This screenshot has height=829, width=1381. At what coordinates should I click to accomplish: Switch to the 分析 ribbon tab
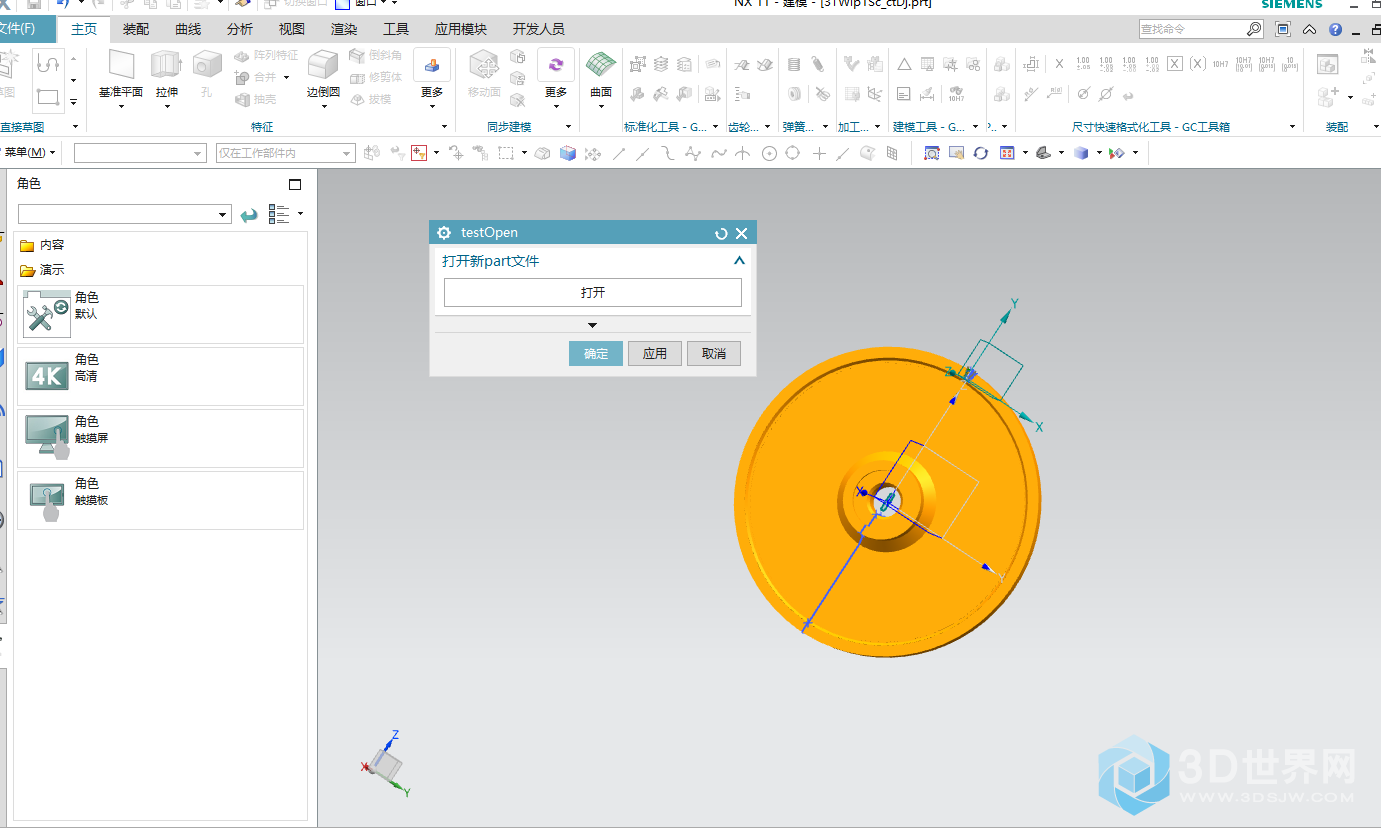click(240, 29)
